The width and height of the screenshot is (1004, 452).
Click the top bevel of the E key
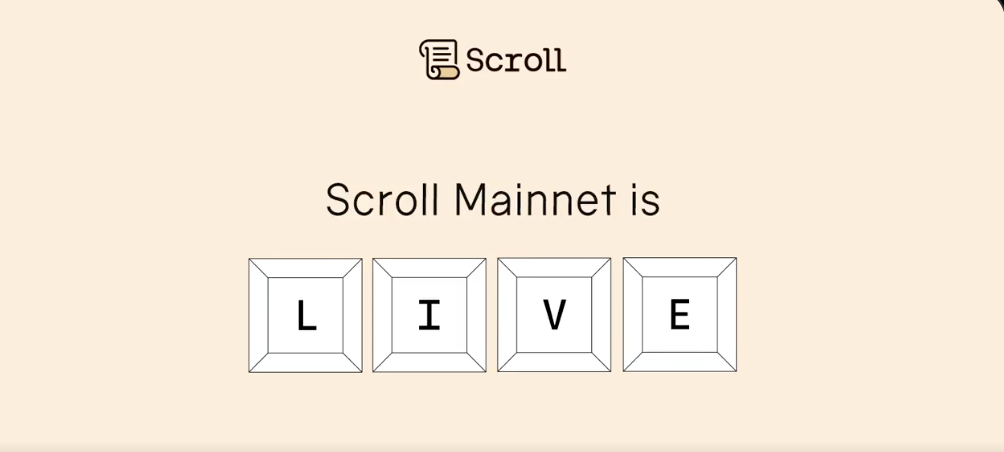[680, 267]
